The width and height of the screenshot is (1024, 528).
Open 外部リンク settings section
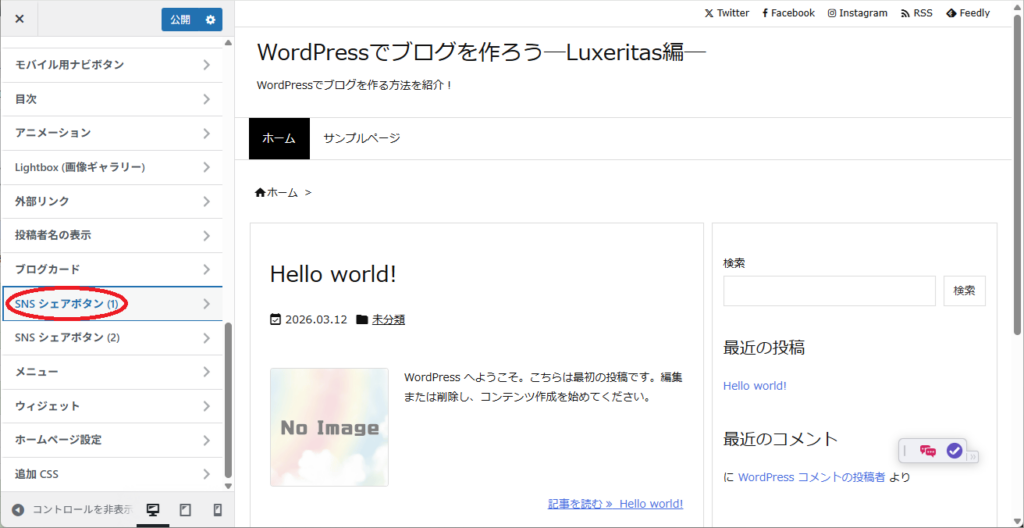coord(112,201)
